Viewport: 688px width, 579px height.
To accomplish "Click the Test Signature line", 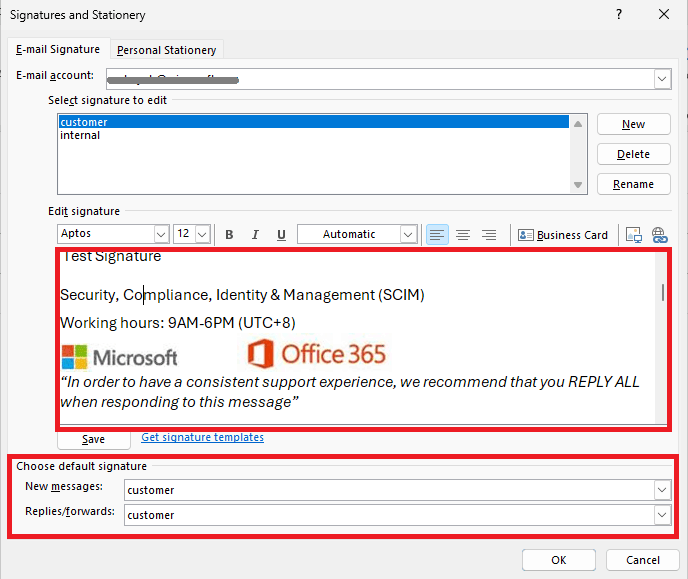I will tap(111, 256).
